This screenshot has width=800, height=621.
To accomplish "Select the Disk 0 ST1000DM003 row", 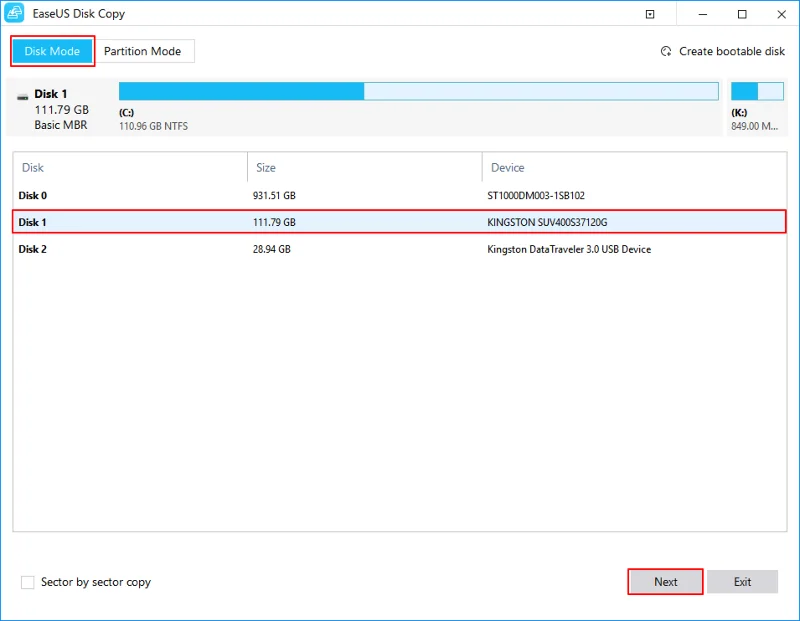I will (300, 195).
